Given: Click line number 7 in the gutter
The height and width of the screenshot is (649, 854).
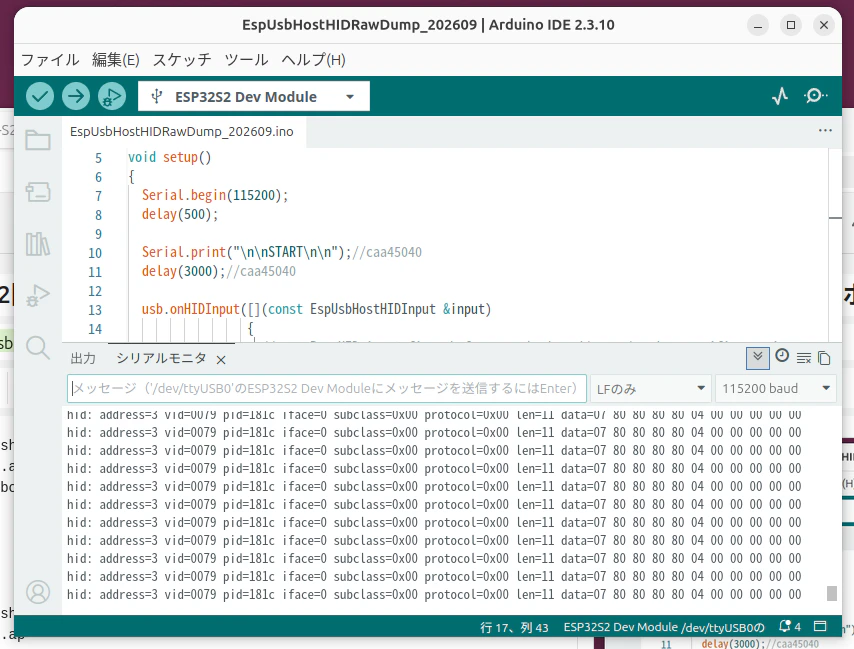Looking at the screenshot, I should coord(98,196).
